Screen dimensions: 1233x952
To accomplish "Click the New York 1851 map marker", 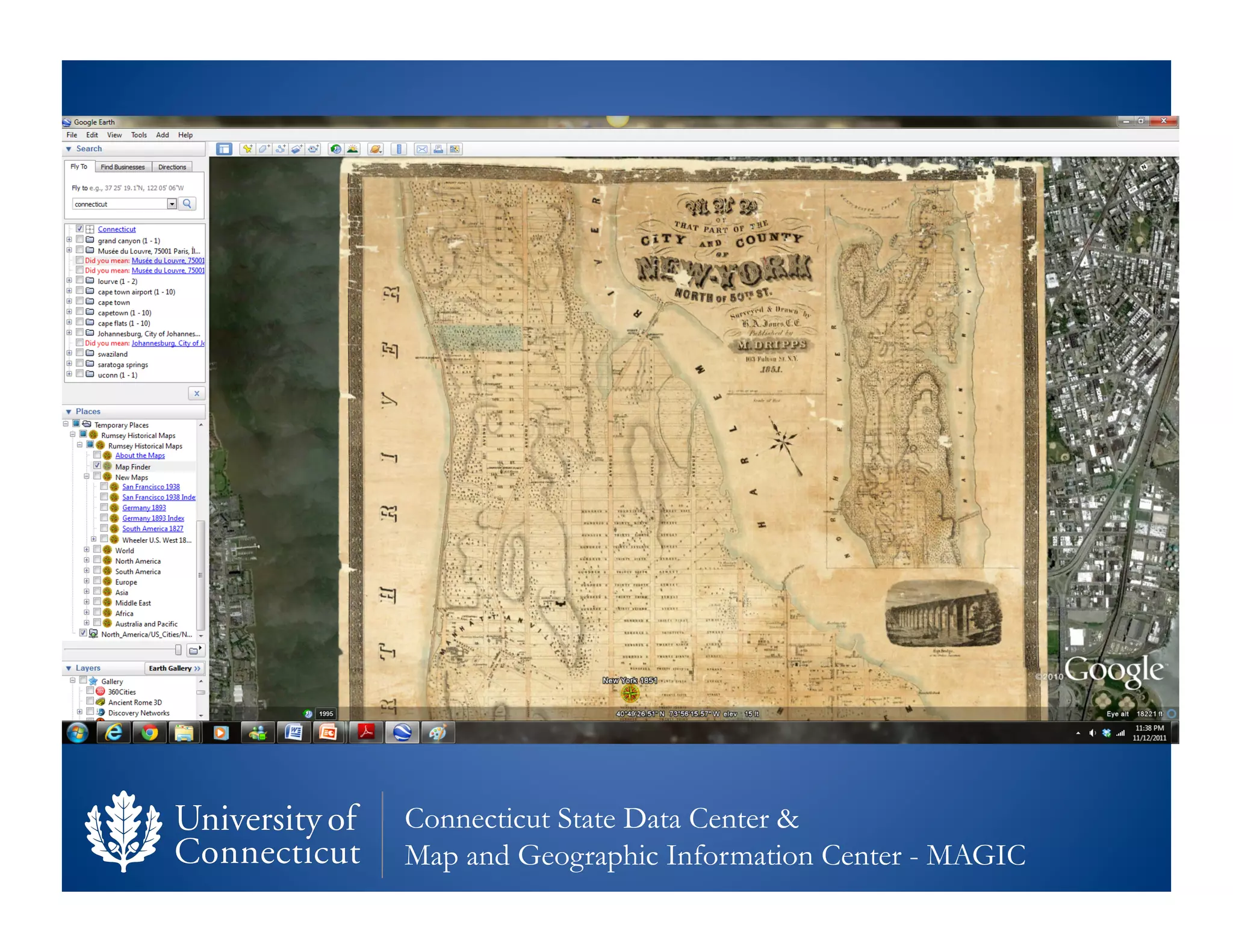I will (x=630, y=694).
